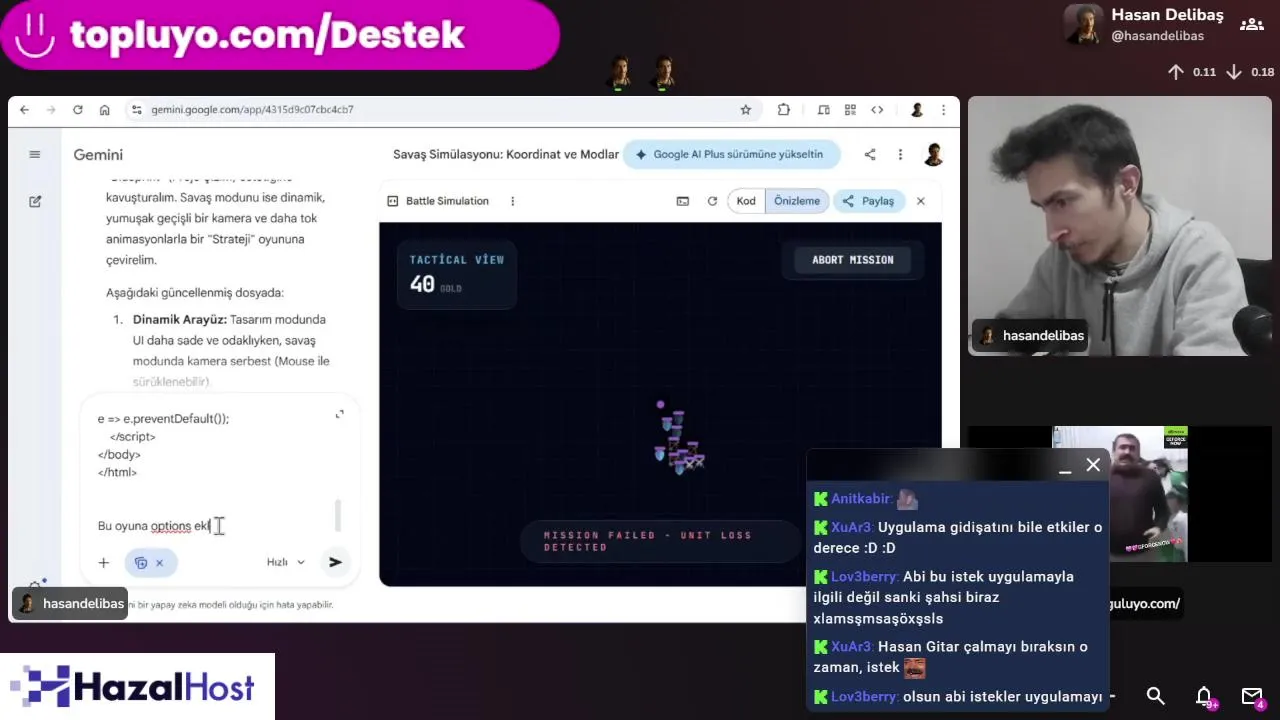The image size is (1280, 720).
Task: Close the Battle Simulation canvas panel
Action: tap(921, 201)
